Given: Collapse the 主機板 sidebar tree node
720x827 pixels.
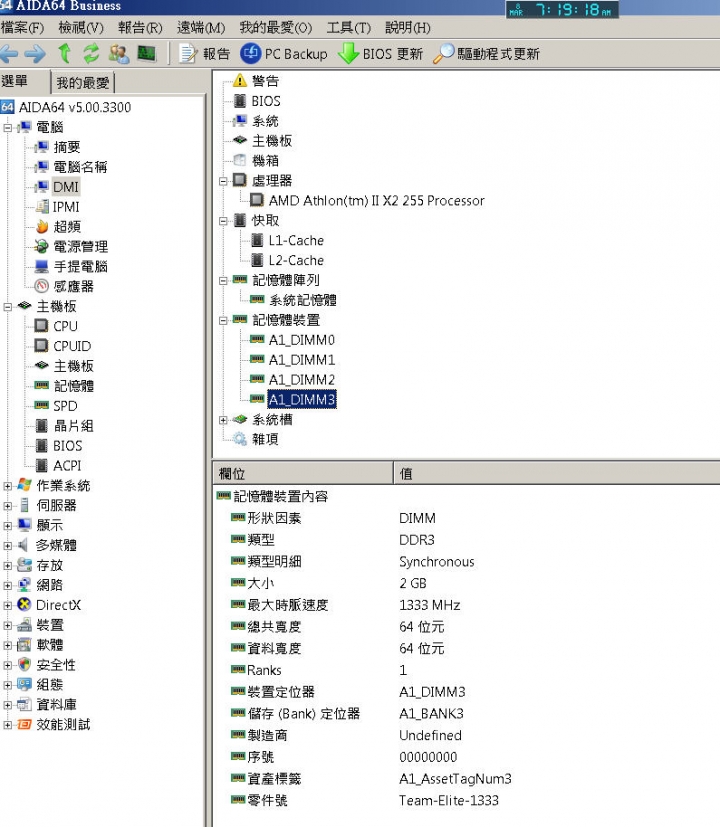Looking at the screenshot, I should (7, 306).
